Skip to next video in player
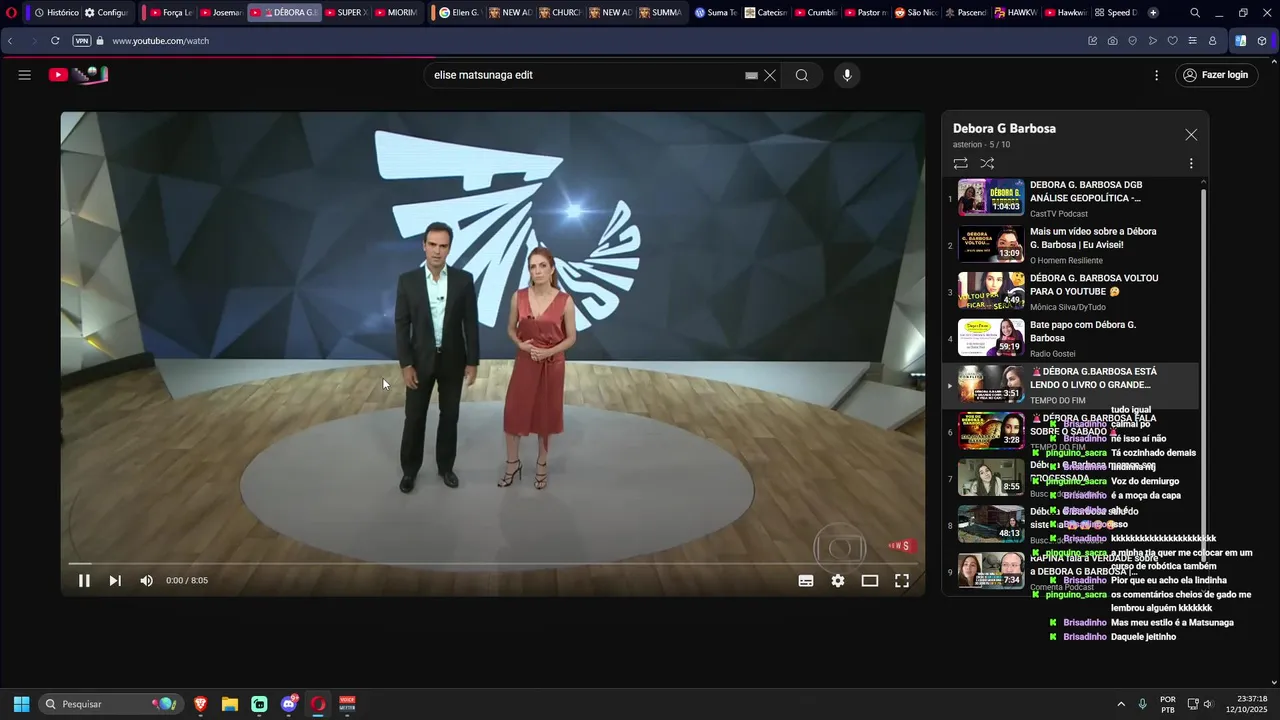This screenshot has width=1280, height=720. tap(115, 581)
